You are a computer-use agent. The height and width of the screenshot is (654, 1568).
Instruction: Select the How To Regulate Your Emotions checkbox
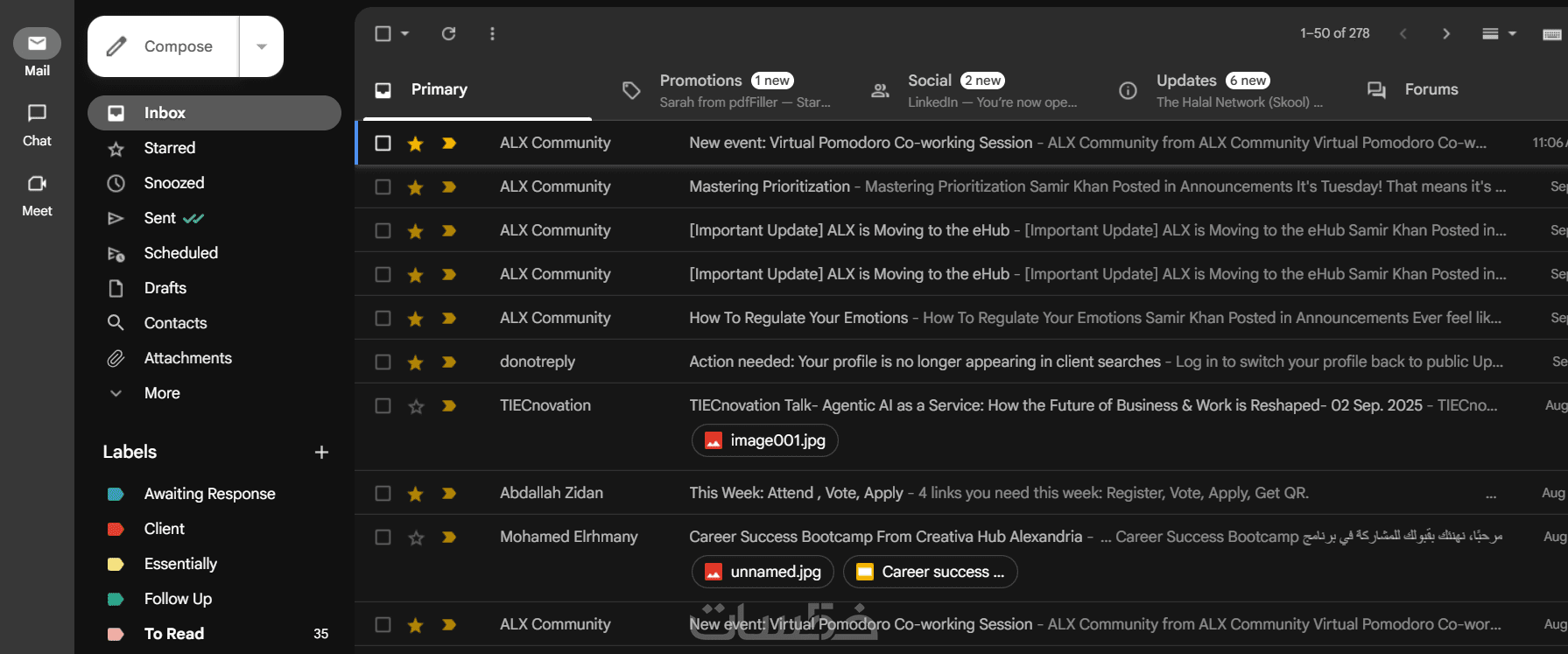pyautogui.click(x=383, y=318)
